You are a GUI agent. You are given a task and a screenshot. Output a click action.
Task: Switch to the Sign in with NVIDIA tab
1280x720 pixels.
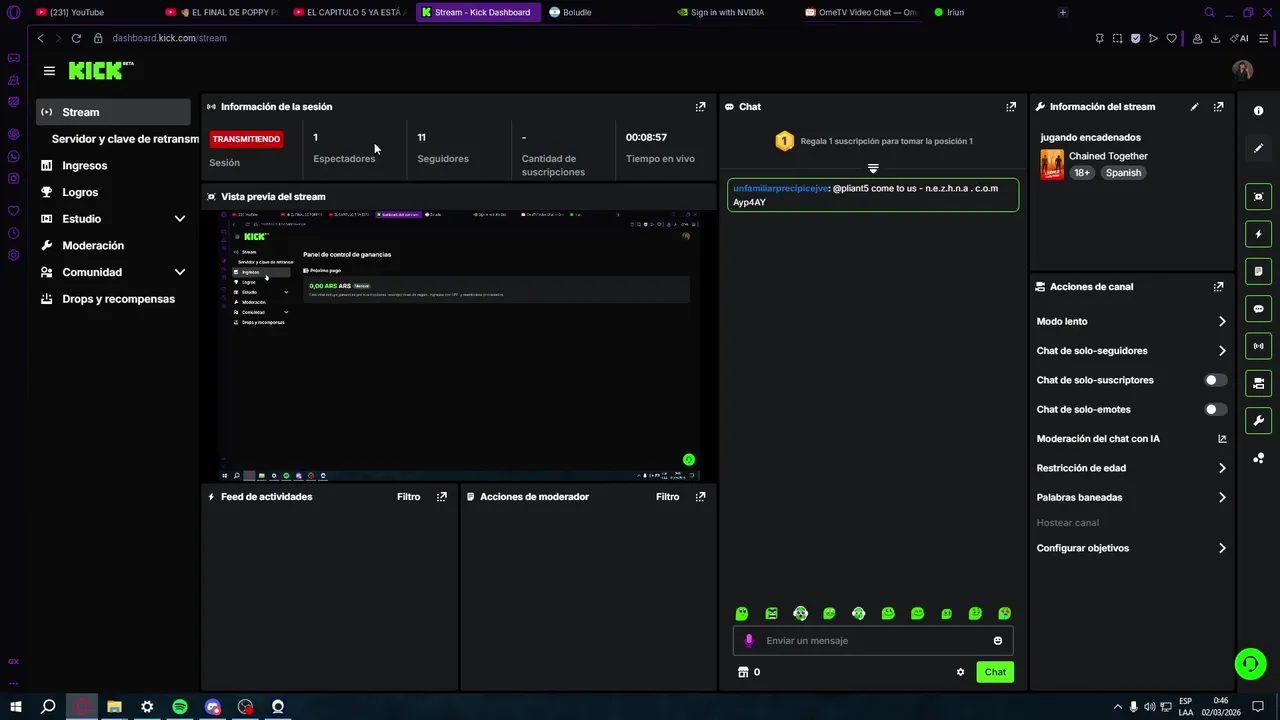pos(727,12)
